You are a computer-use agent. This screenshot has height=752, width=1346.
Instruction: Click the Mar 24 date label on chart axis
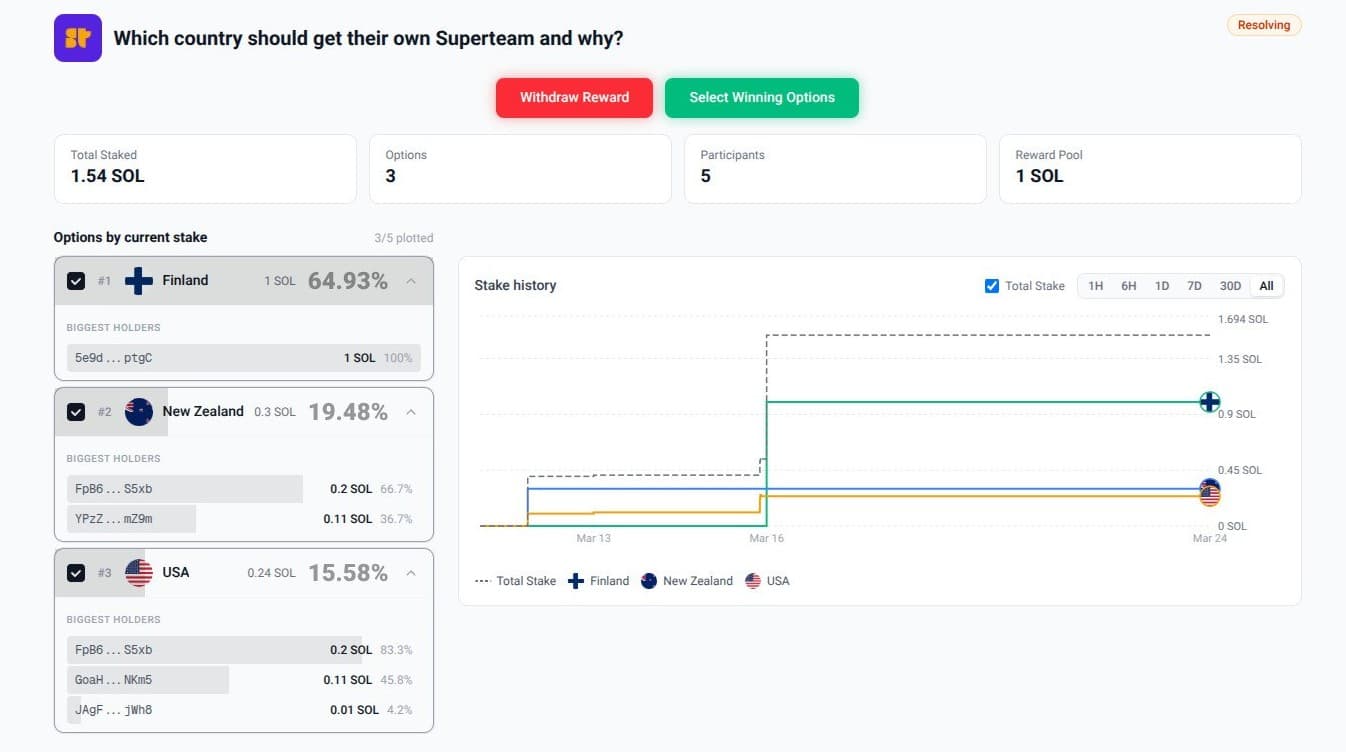pos(1209,539)
